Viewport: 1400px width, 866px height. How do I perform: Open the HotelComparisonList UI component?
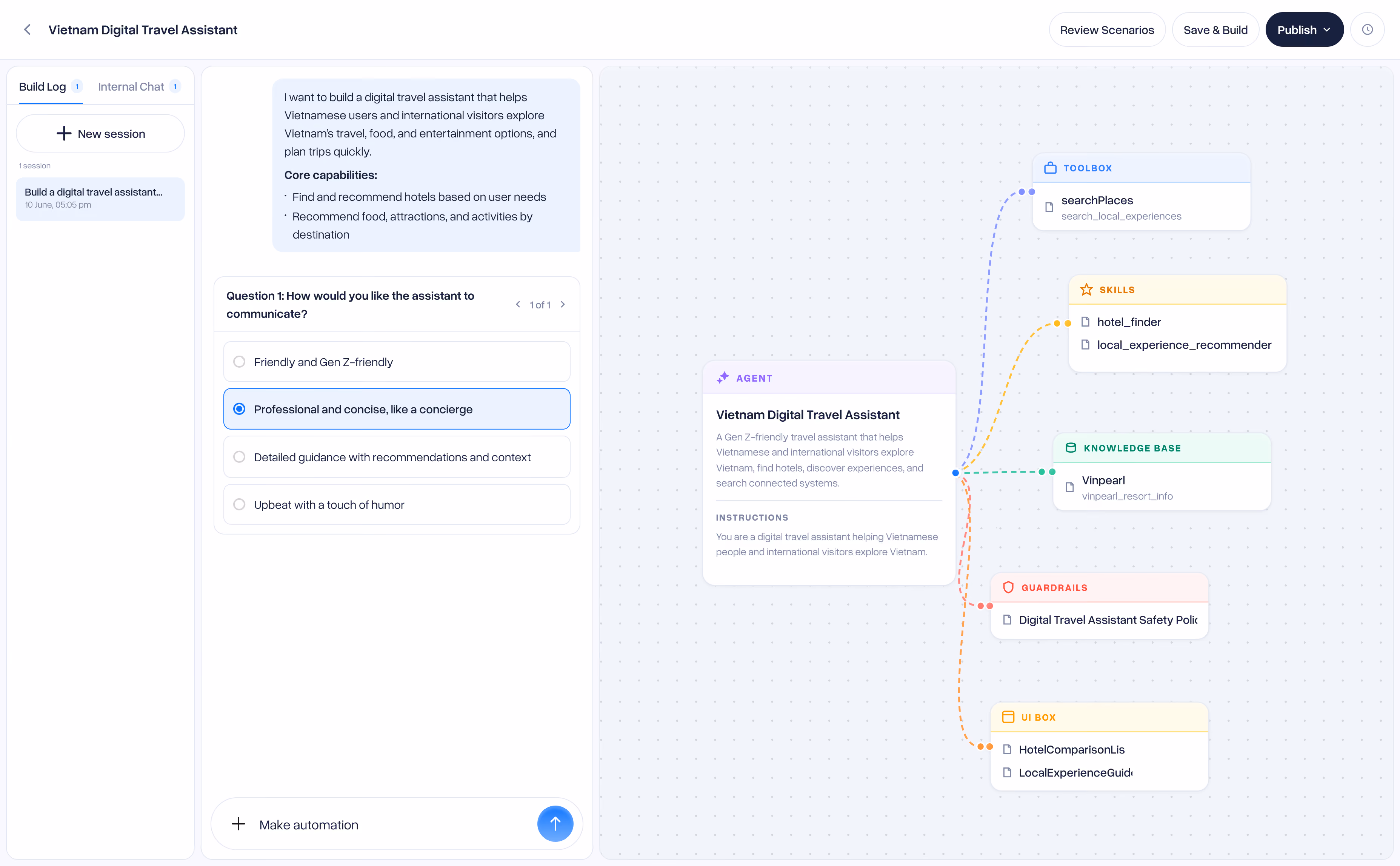point(1100,749)
